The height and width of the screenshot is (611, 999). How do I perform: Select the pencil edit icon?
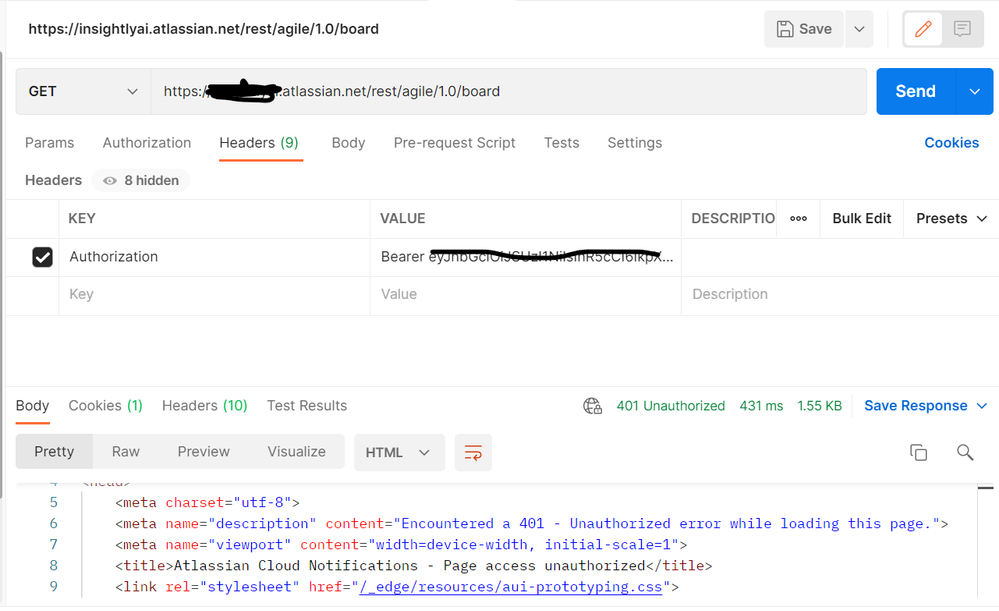923,29
